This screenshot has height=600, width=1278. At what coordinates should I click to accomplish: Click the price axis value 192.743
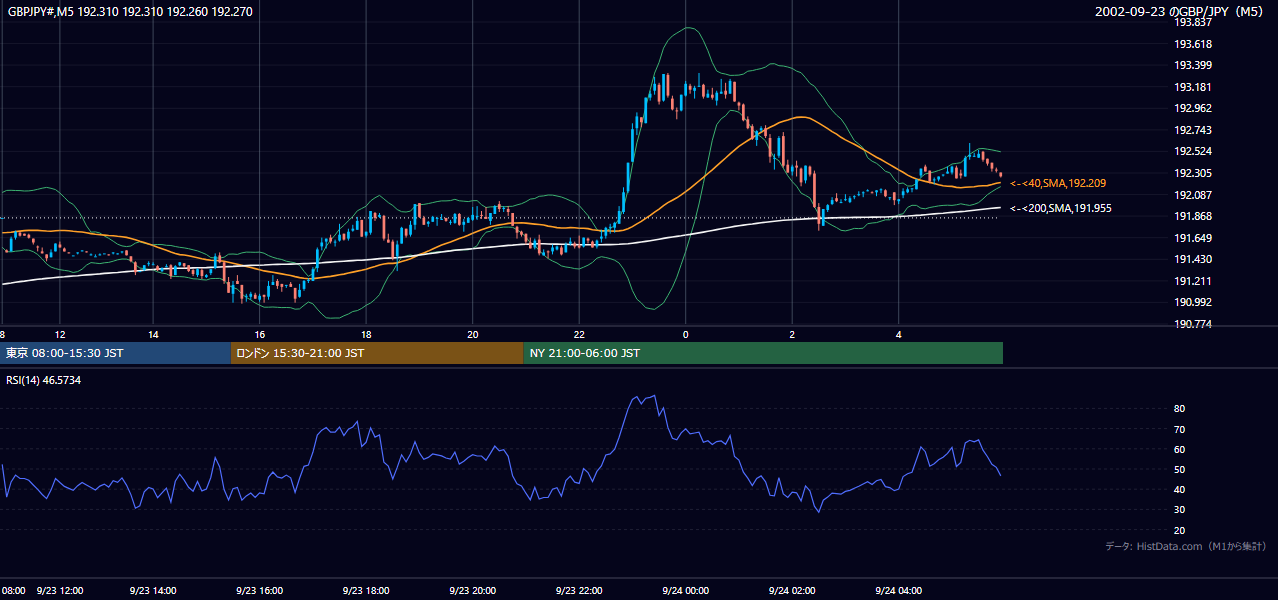click(x=1192, y=130)
